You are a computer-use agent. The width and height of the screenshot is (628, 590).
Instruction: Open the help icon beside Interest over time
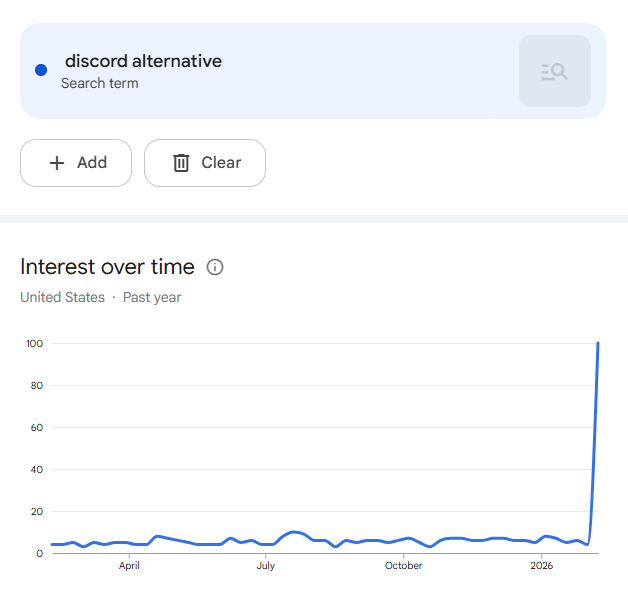coord(214,267)
